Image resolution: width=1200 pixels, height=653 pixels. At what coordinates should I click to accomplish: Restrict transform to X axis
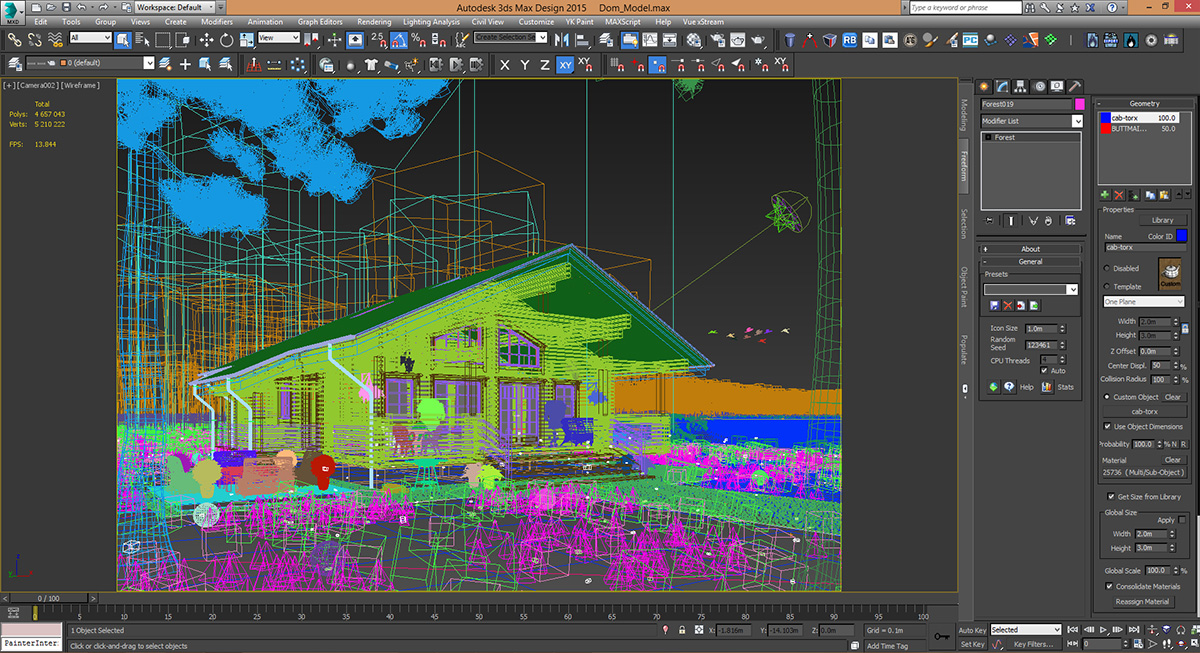[504, 65]
